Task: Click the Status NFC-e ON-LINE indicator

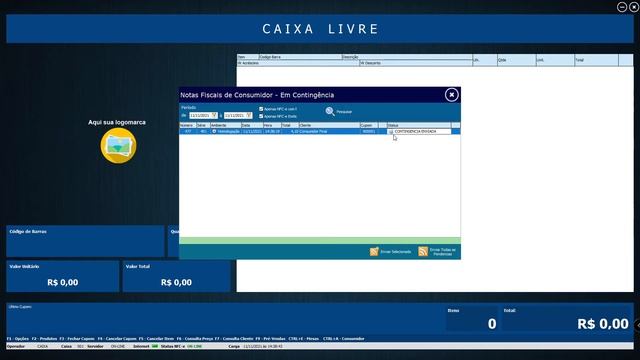Action: 181,346
